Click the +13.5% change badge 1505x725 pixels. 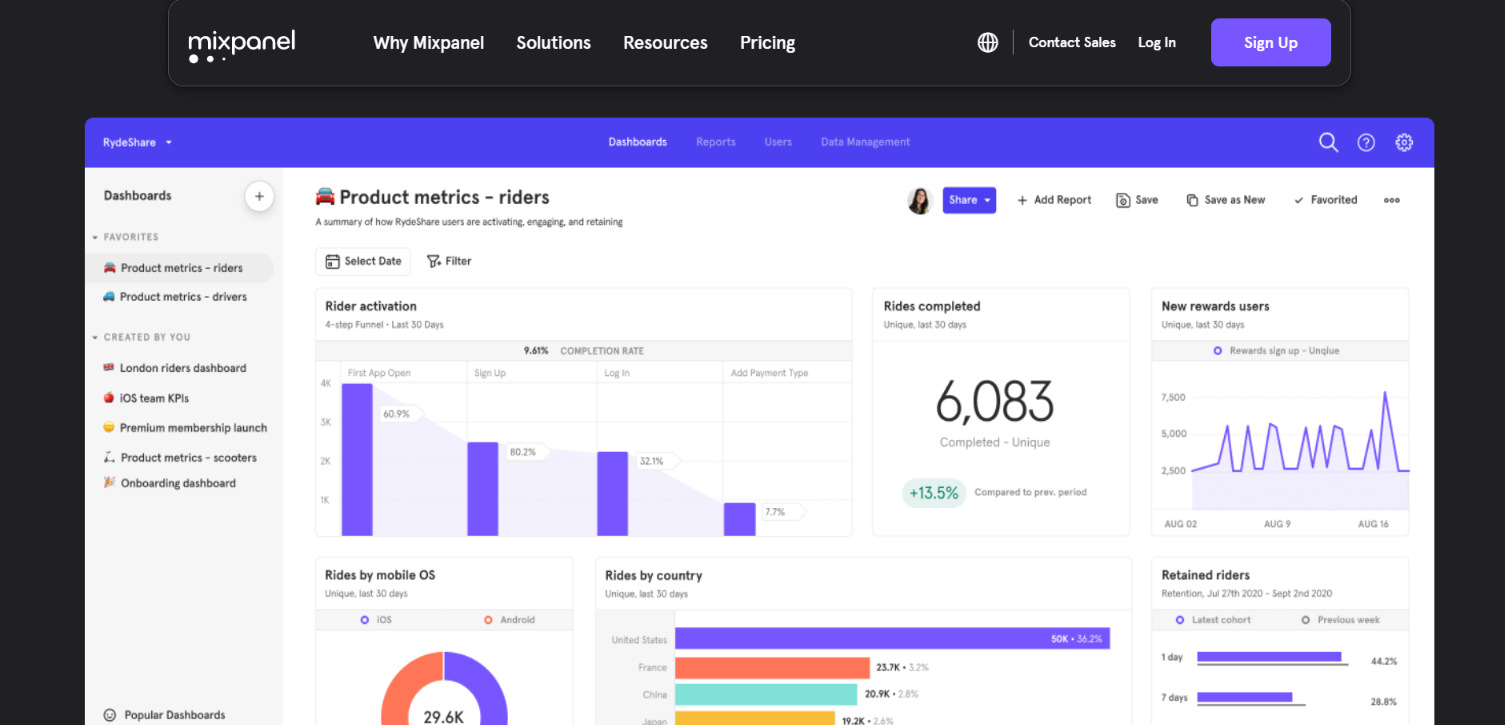pyautogui.click(x=934, y=493)
